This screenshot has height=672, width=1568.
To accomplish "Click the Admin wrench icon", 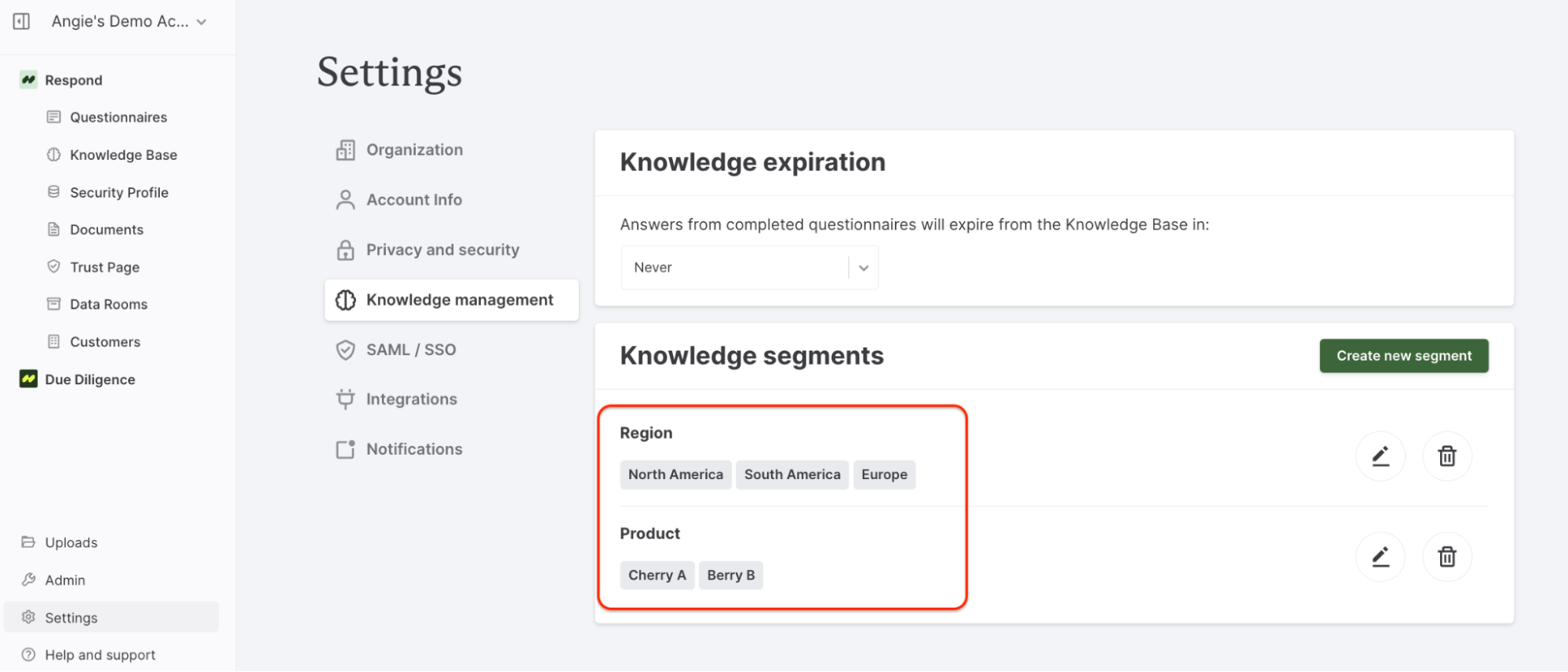I will (x=28, y=579).
